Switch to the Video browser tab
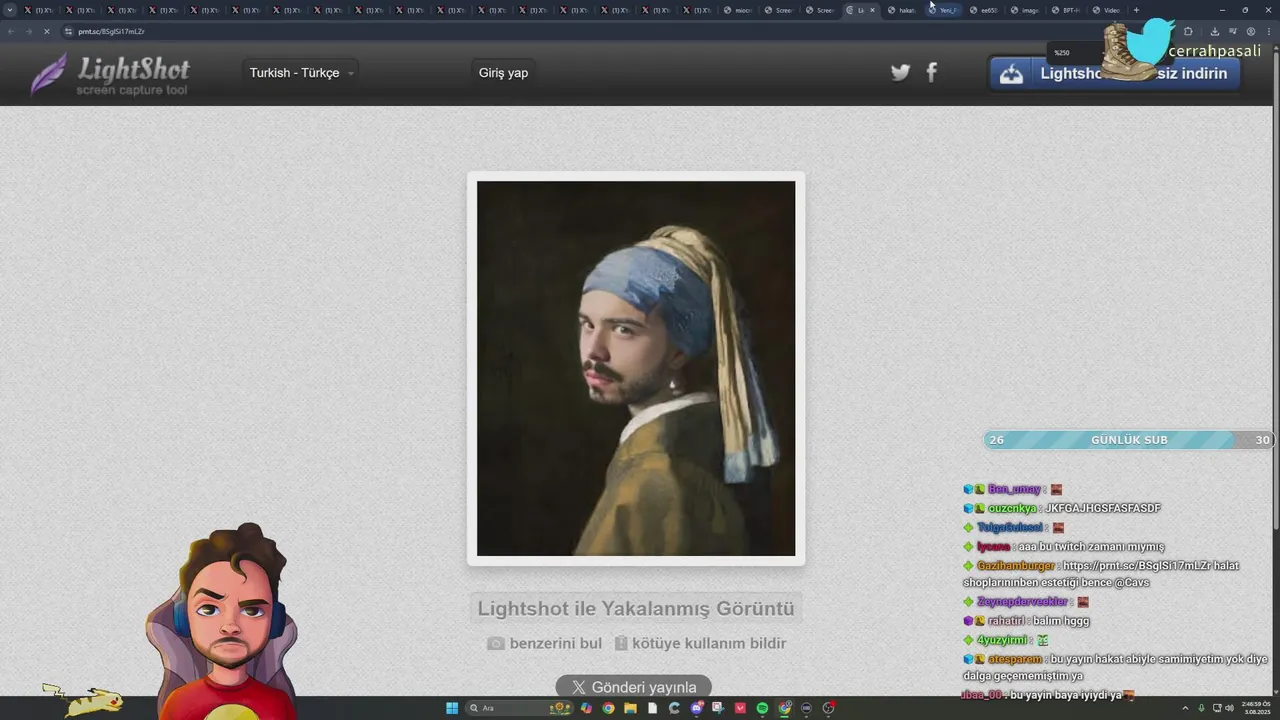The width and height of the screenshot is (1280, 720). [1107, 10]
